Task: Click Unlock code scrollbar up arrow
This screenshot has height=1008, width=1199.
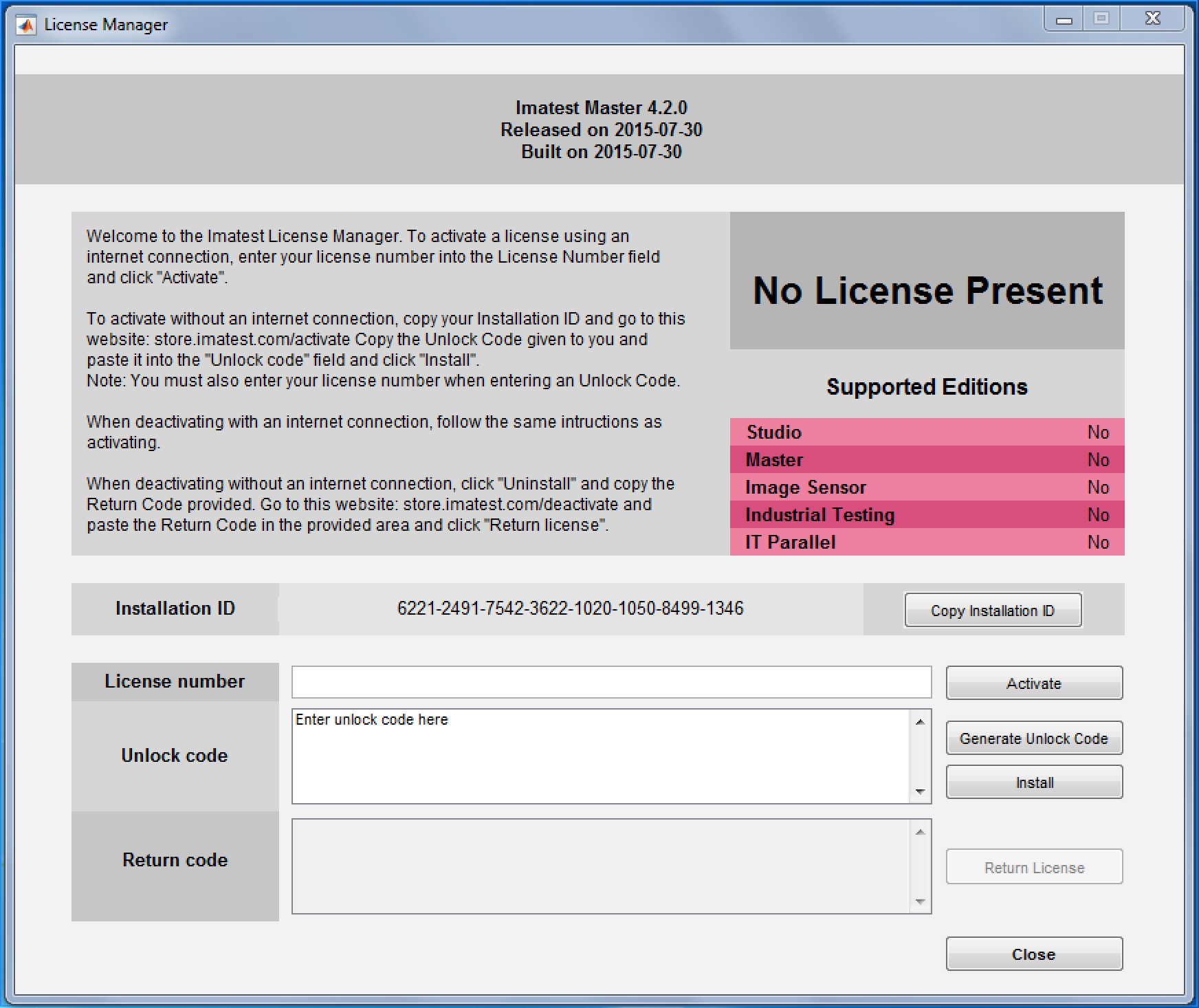Action: [x=920, y=722]
